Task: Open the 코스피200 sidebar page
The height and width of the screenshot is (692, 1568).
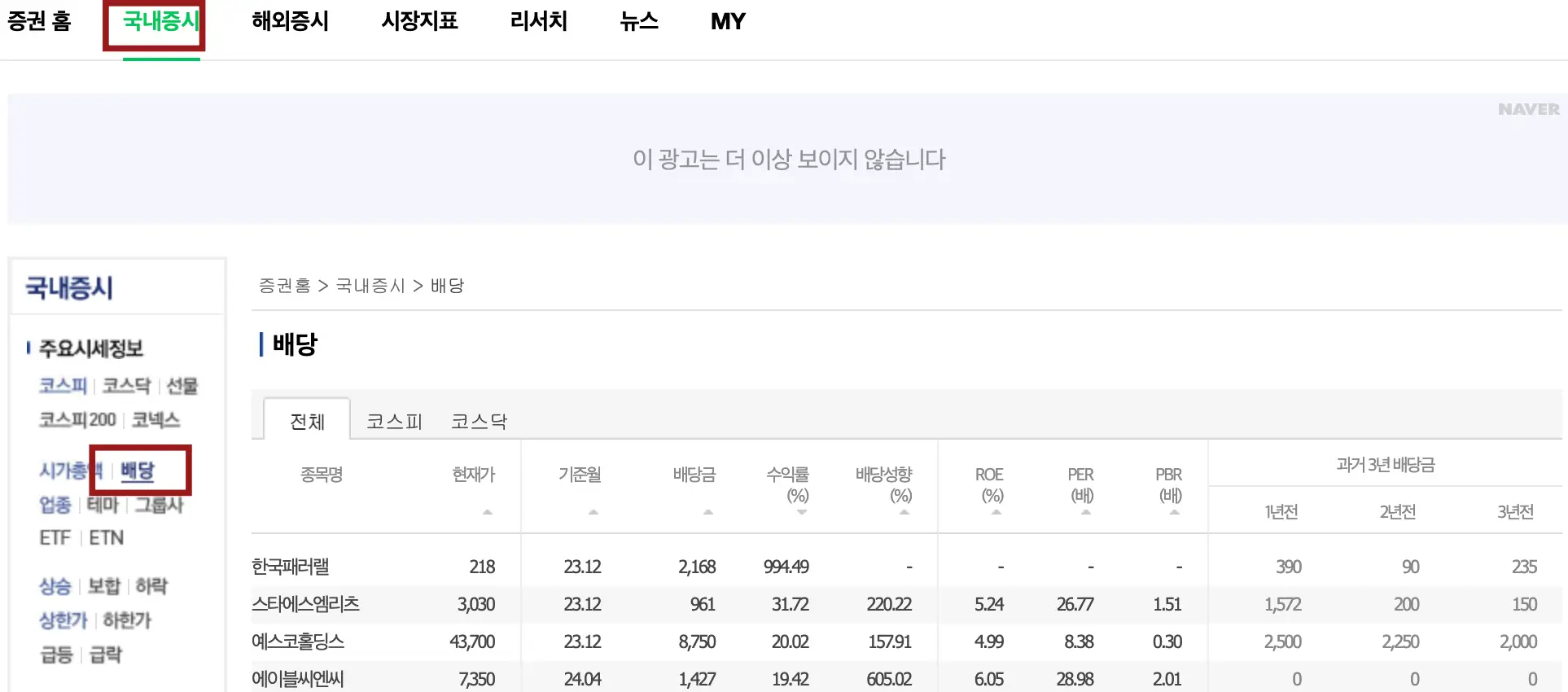Action: (76, 420)
